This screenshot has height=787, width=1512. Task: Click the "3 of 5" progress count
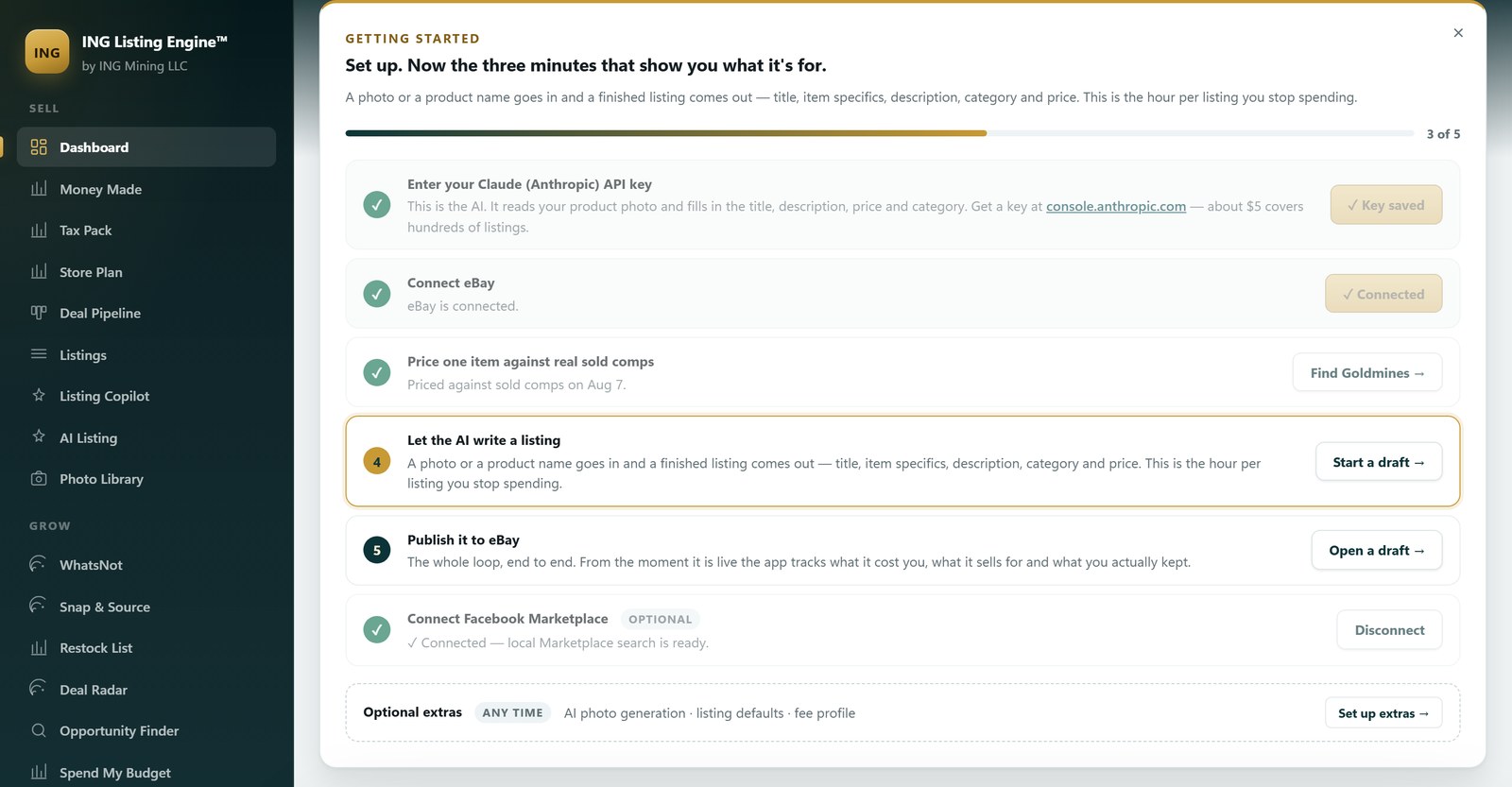coord(1443,134)
